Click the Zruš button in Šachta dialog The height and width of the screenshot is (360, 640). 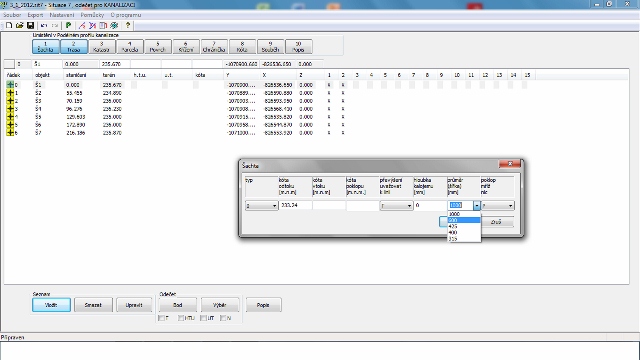(496, 222)
